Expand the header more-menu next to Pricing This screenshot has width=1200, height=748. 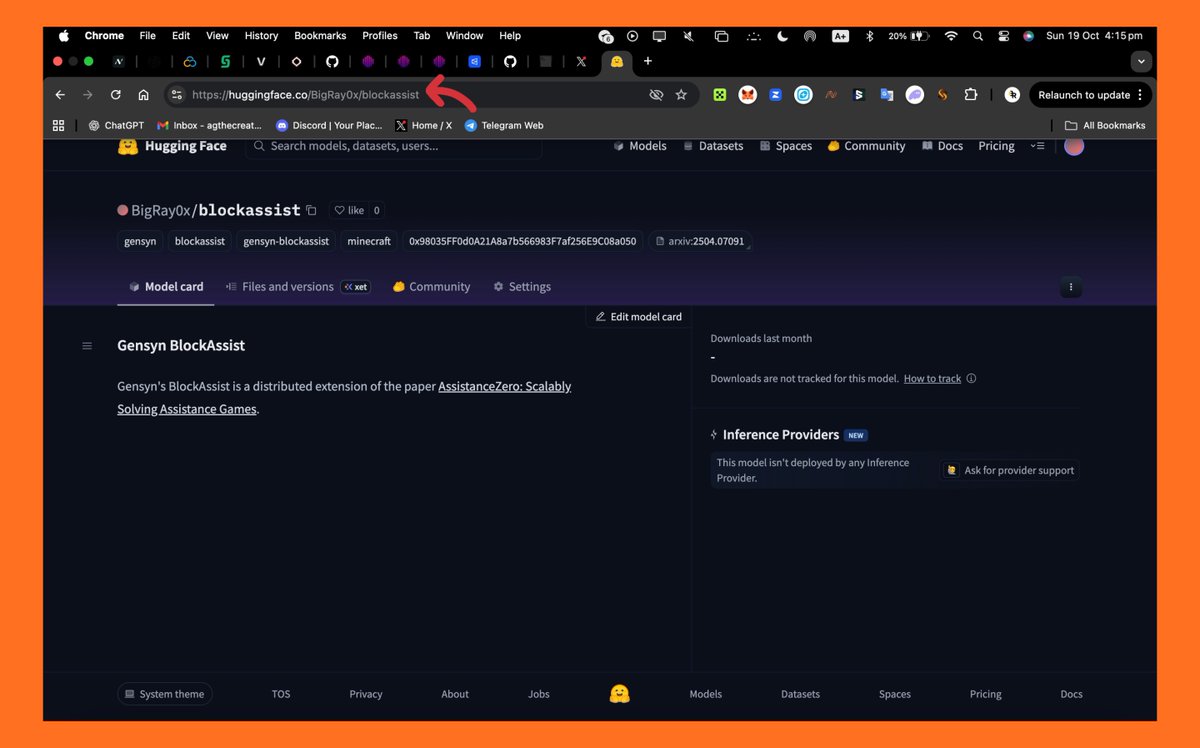pos(1037,146)
